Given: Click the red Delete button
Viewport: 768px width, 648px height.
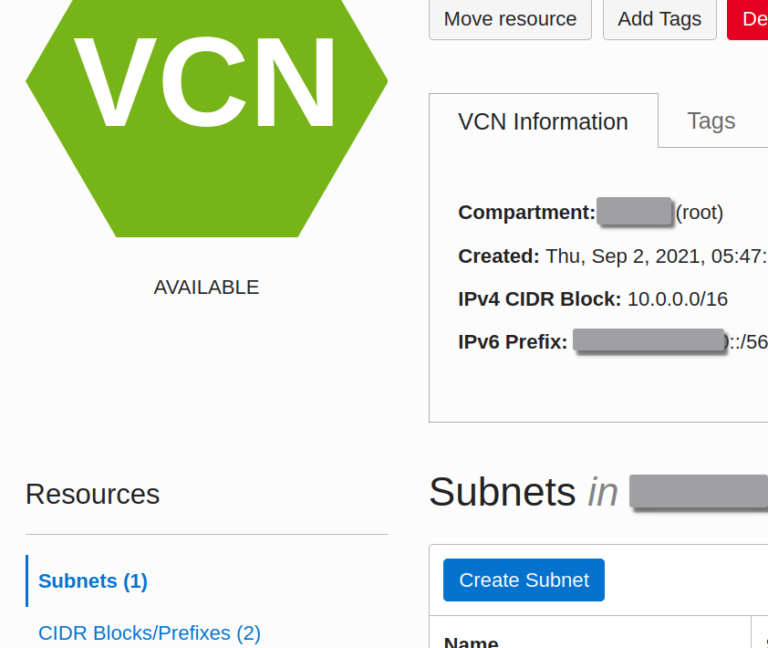Looking at the screenshot, I should (x=748, y=19).
